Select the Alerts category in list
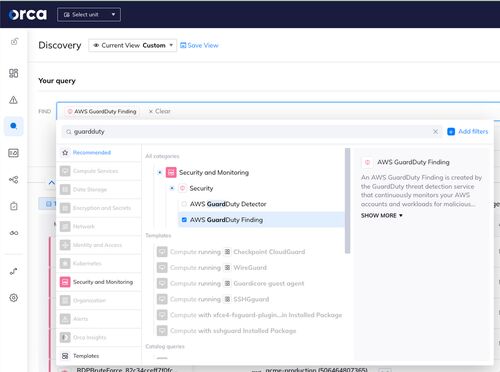500x372 pixels. [x=99, y=319]
